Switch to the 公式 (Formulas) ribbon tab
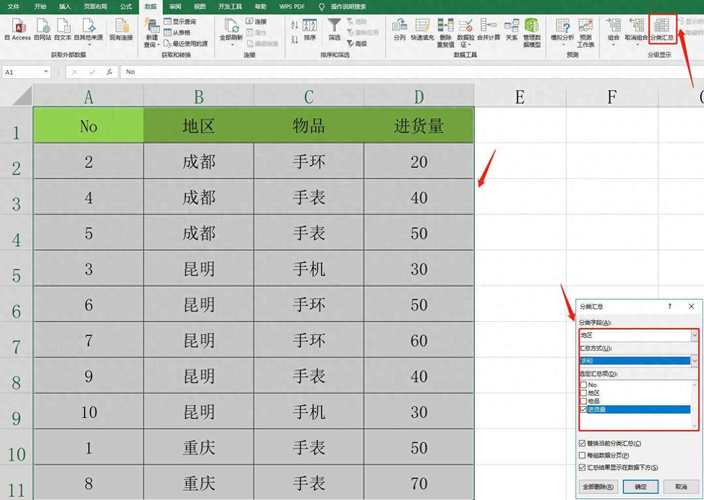Viewport: 704px width, 500px height. (126, 6)
